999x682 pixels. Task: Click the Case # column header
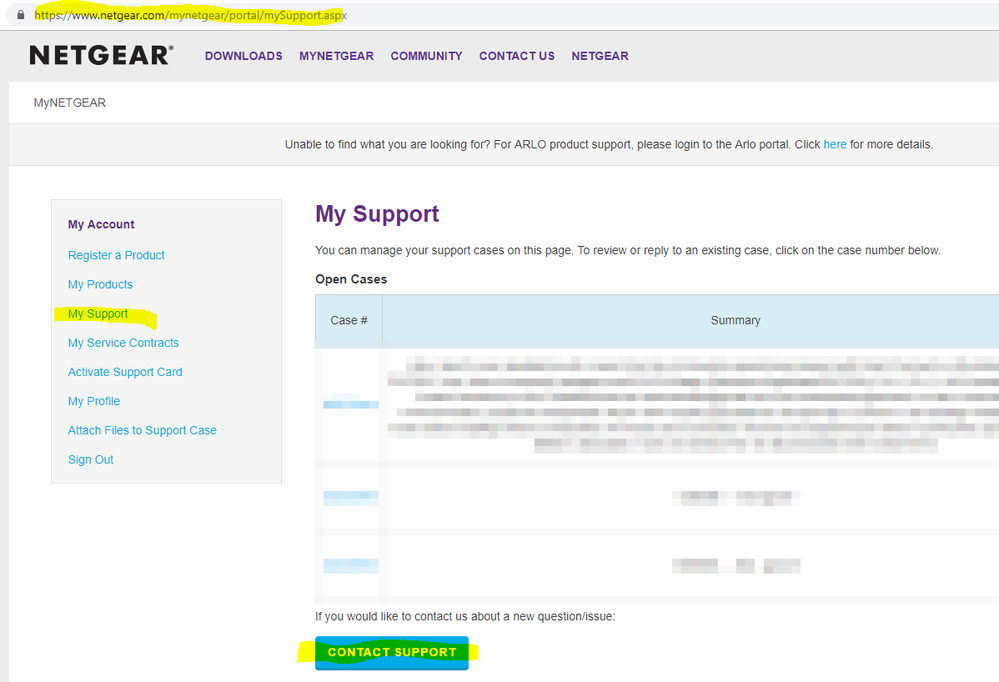tap(349, 321)
